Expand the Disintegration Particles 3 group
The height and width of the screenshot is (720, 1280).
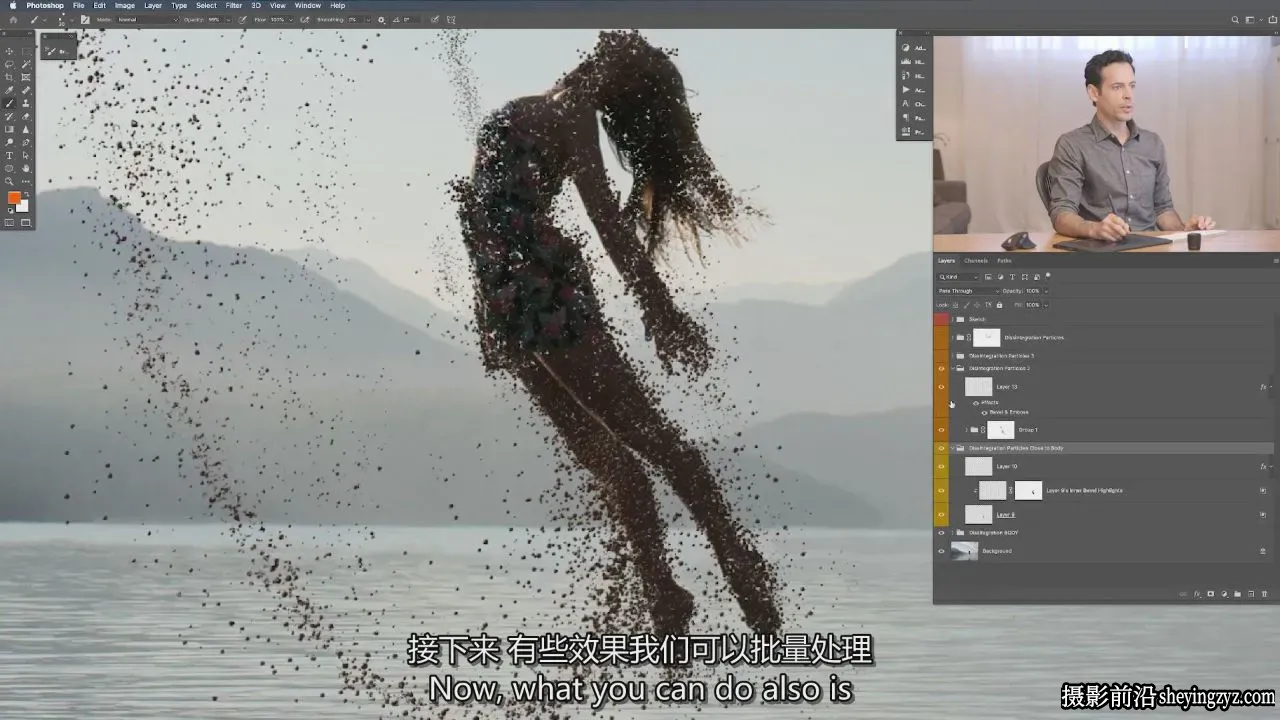click(x=952, y=356)
